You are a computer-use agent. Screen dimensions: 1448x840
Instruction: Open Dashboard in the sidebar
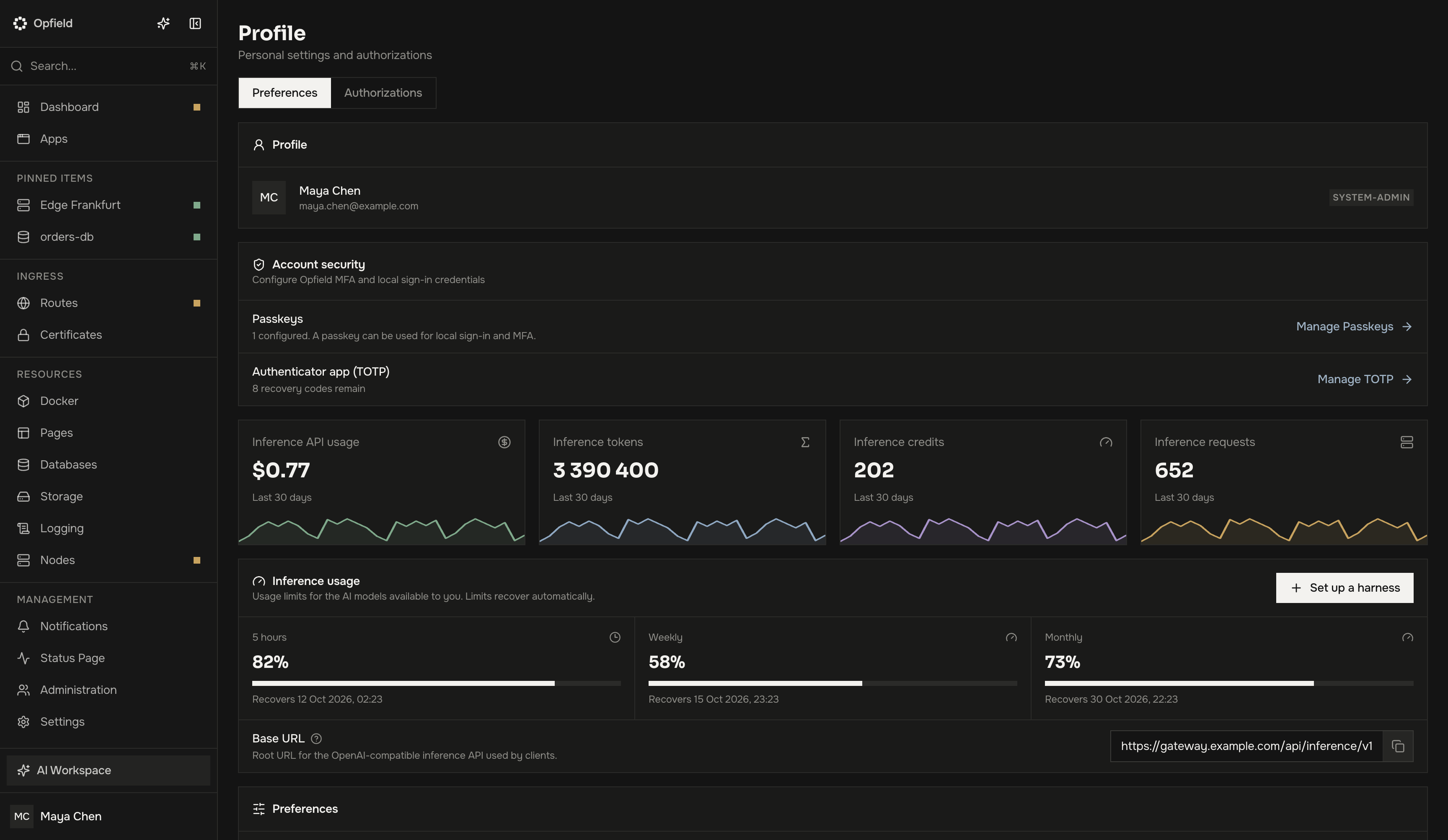[x=109, y=107]
